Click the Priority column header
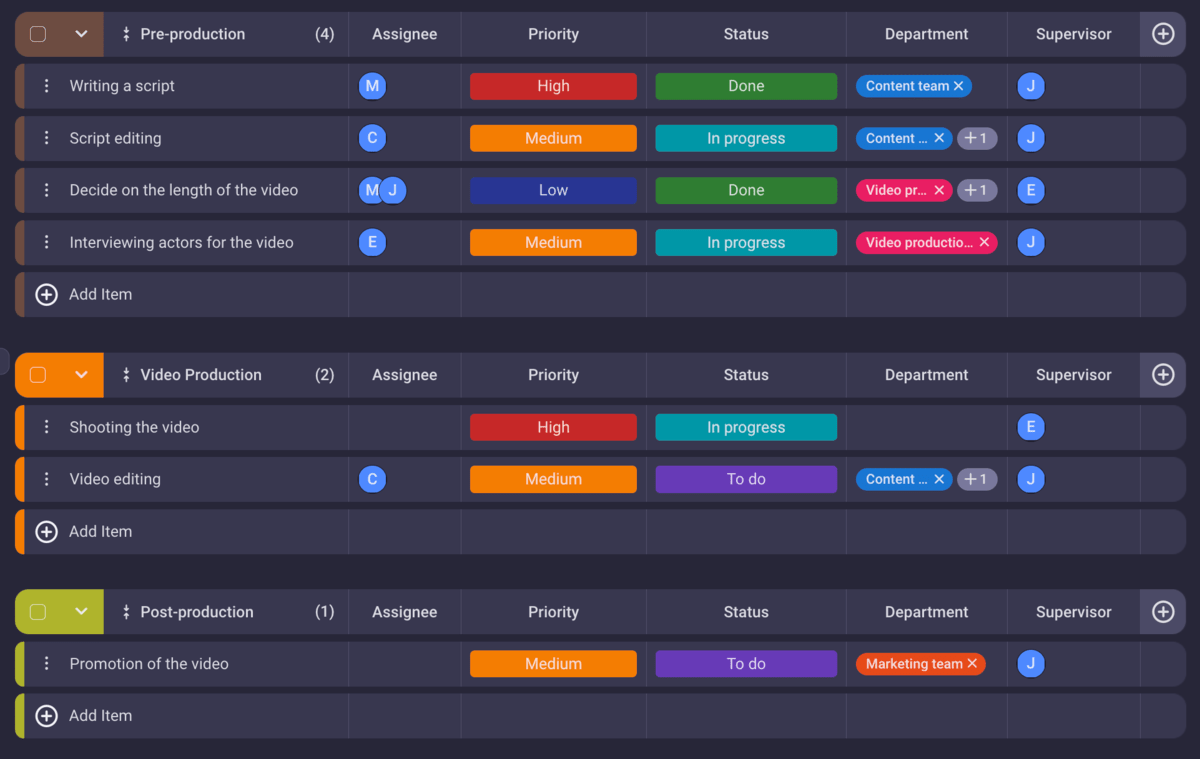 tap(553, 33)
